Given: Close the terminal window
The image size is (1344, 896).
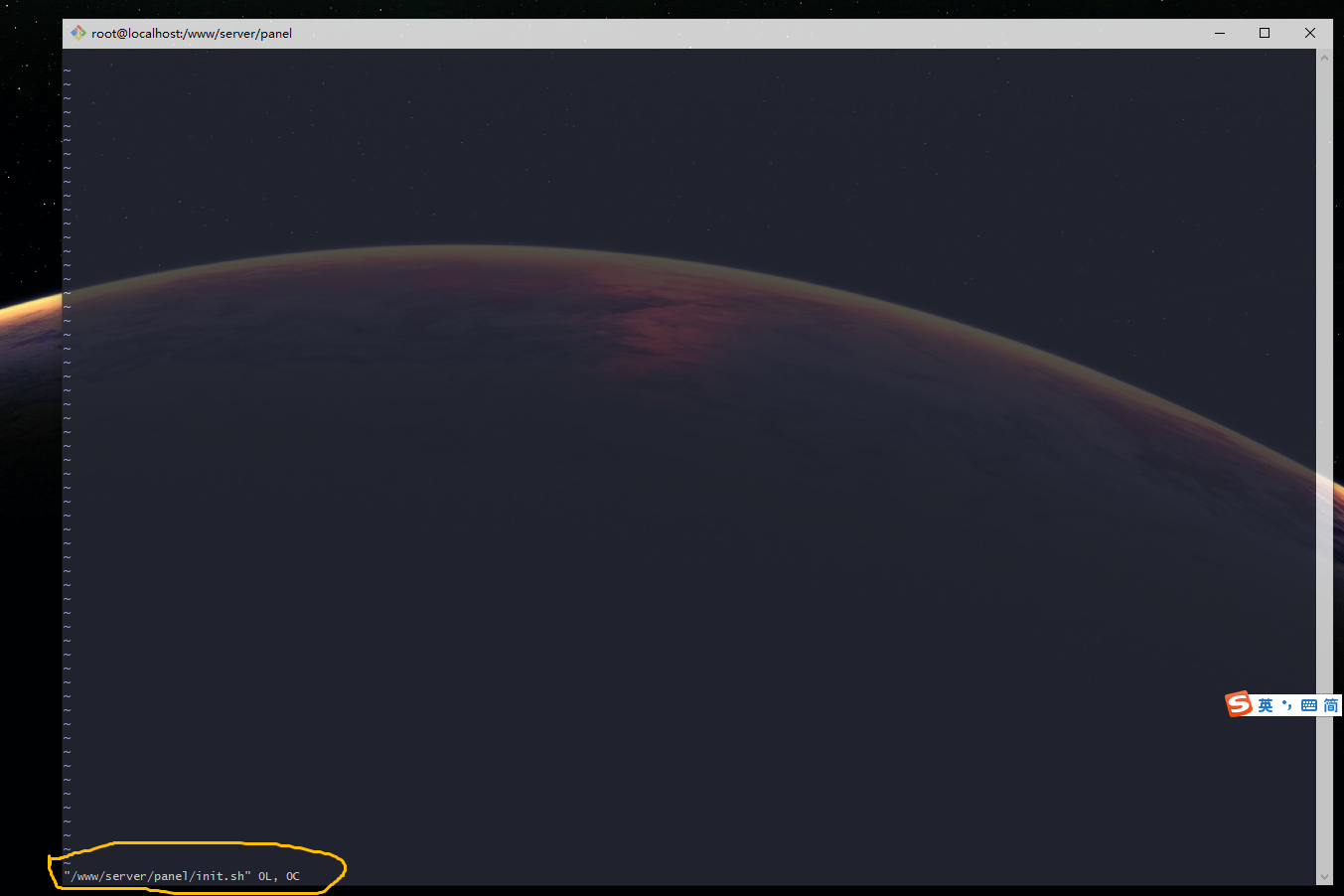Looking at the screenshot, I should point(1310,33).
